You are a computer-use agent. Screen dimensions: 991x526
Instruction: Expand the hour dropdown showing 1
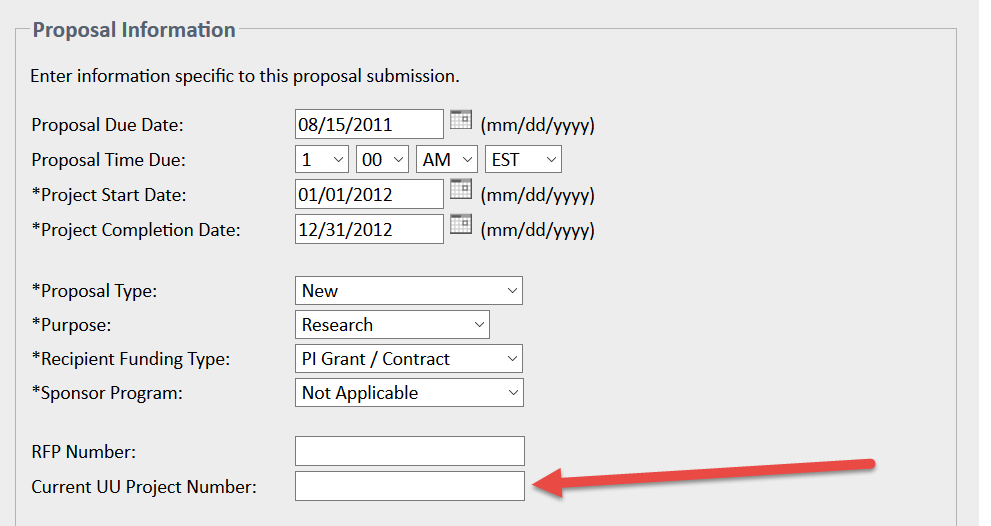point(322,160)
